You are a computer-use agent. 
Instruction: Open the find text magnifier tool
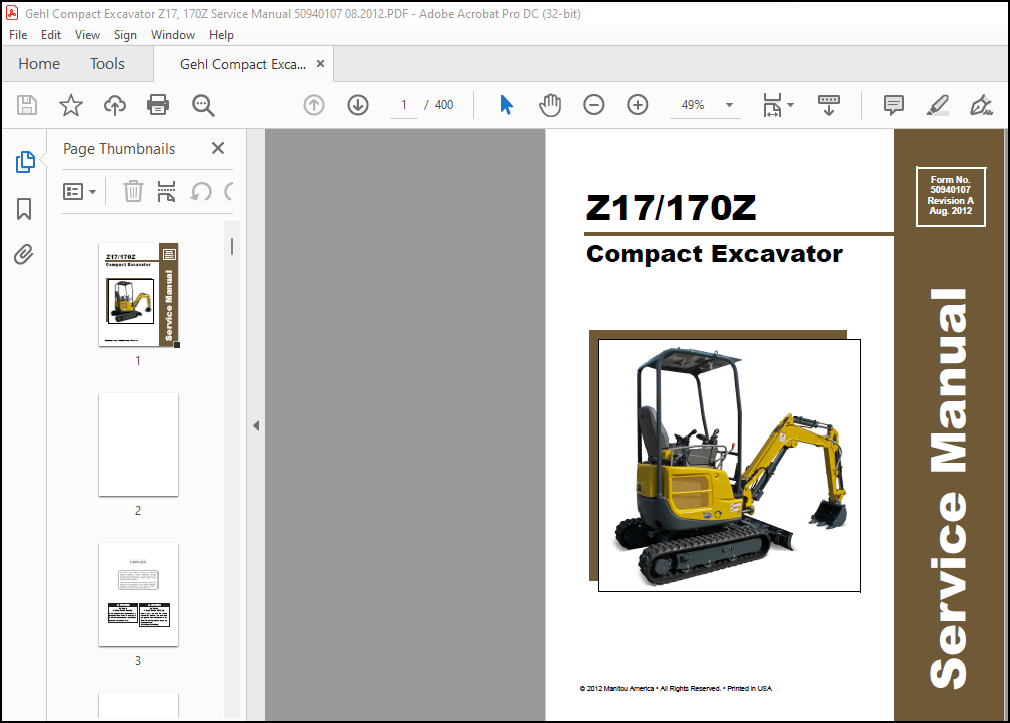(203, 105)
